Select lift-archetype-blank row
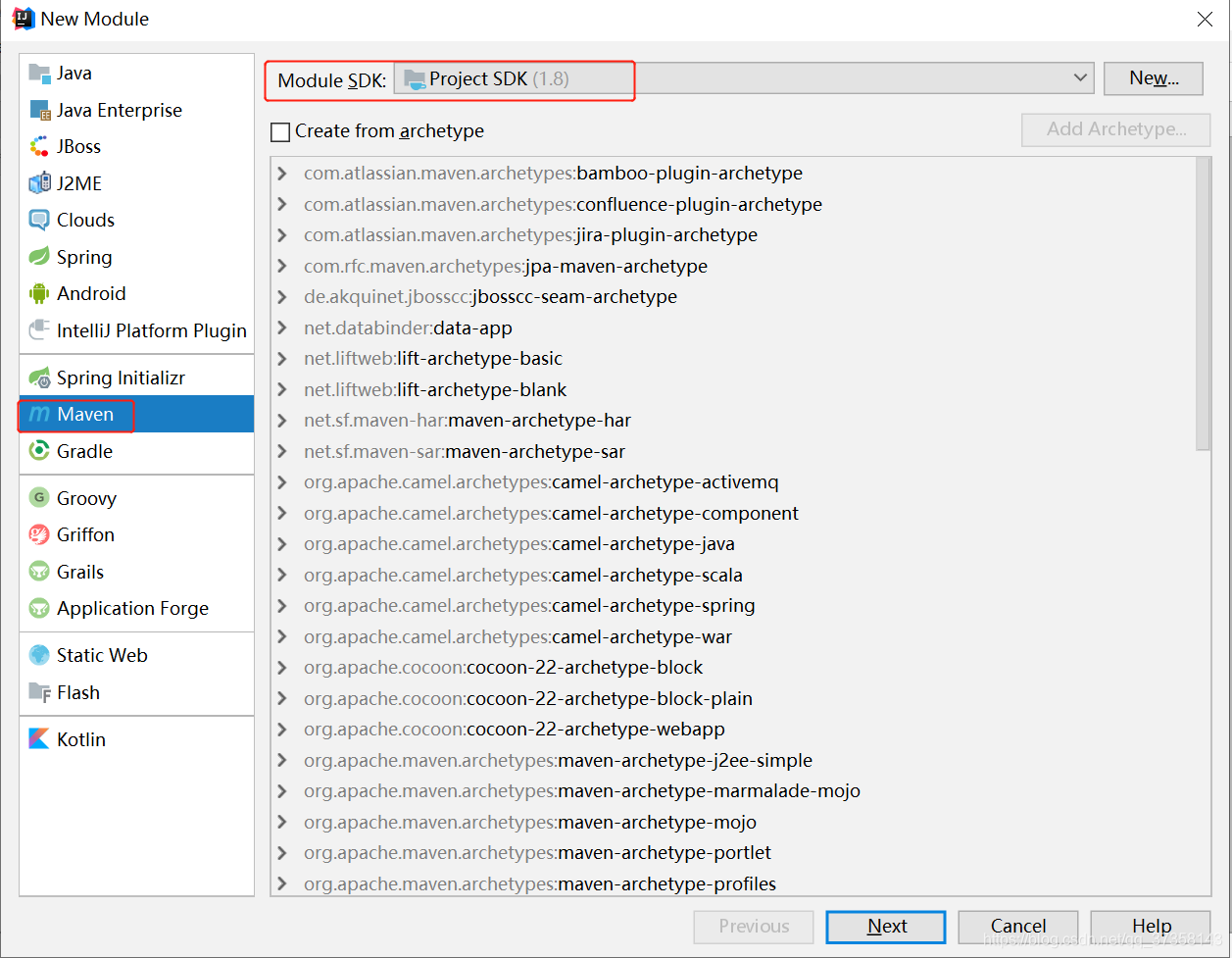This screenshot has width=1232, height=958. [x=733, y=389]
